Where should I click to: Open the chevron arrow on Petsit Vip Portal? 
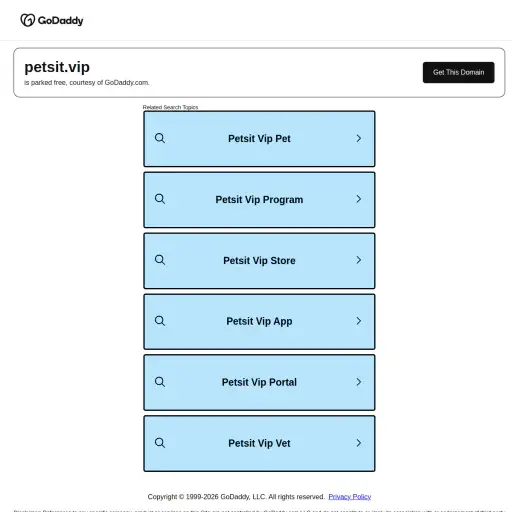pyautogui.click(x=359, y=382)
